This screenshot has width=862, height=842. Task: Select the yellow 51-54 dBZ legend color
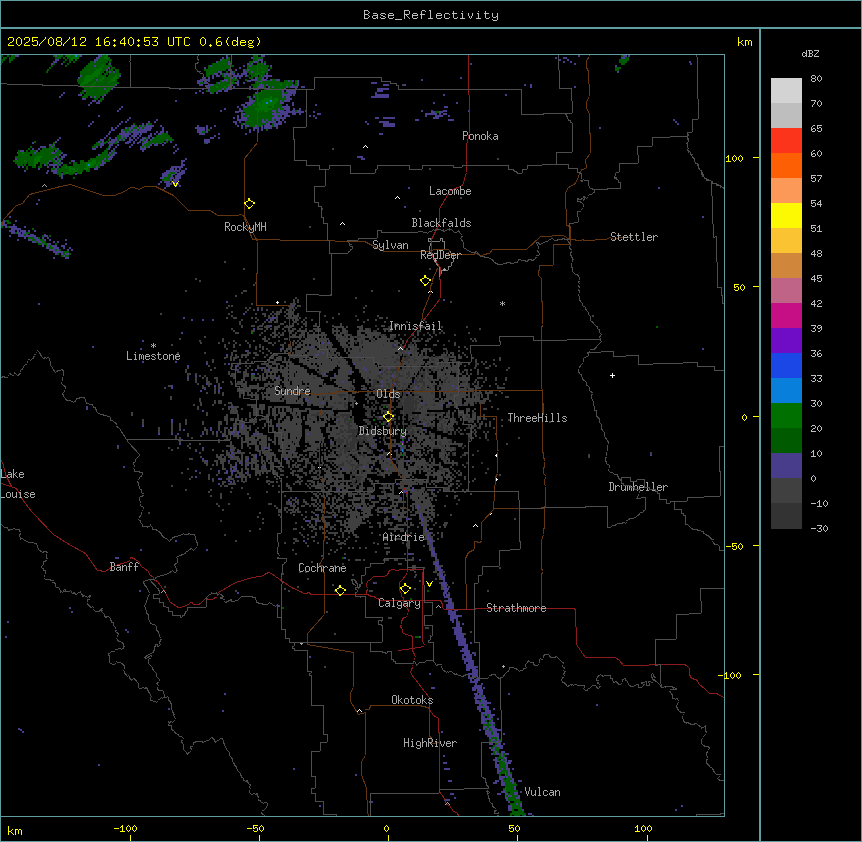point(786,216)
